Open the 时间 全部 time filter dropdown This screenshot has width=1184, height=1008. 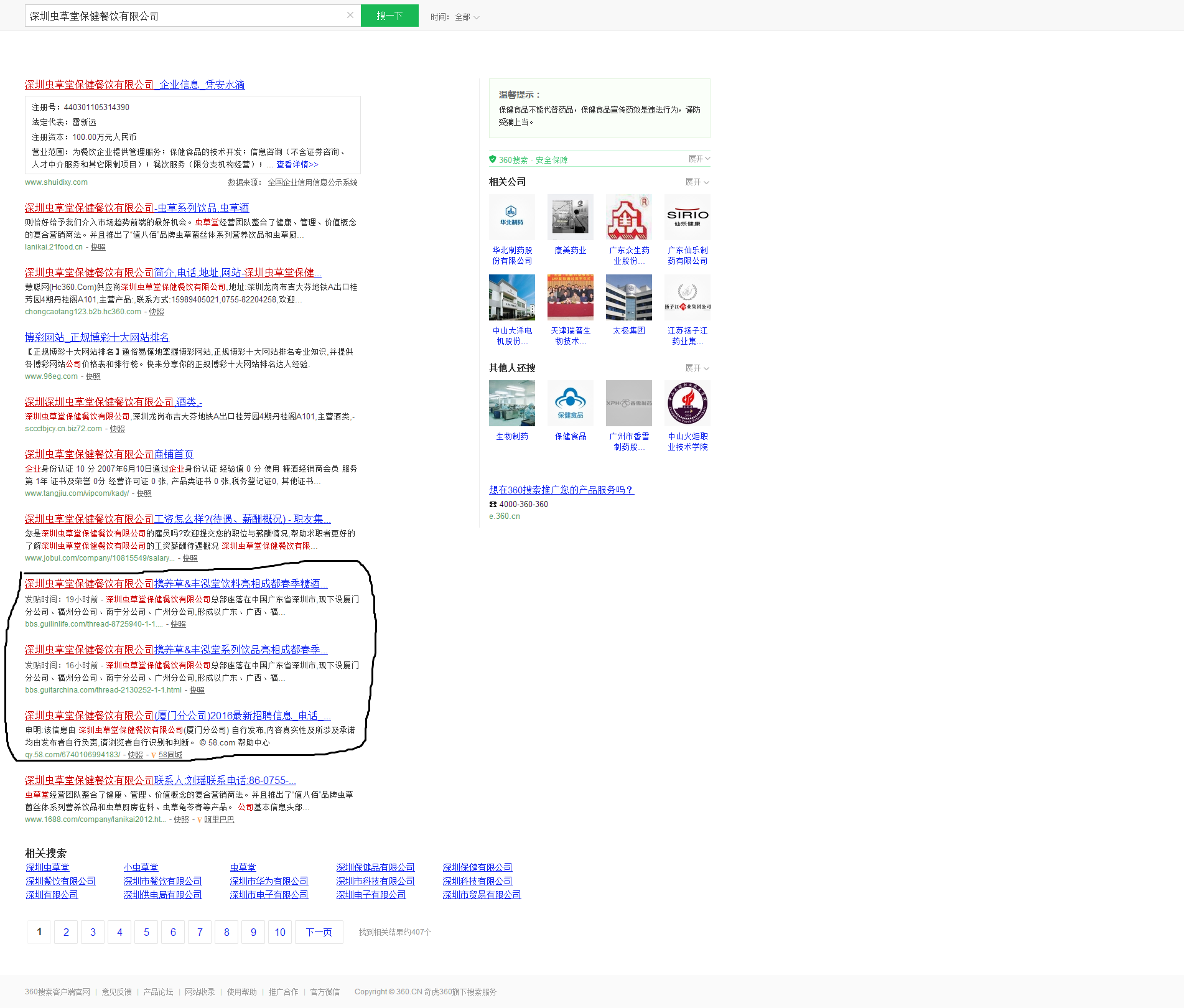(x=455, y=17)
